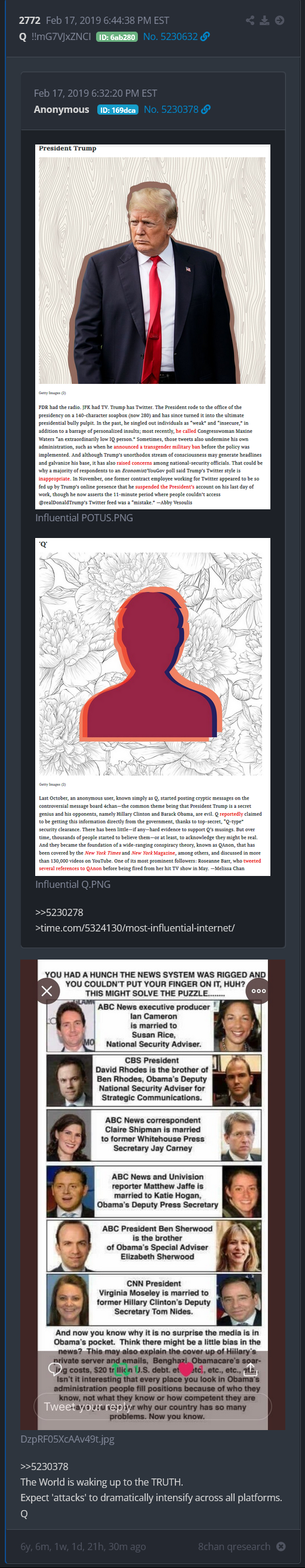Click the blue ID: 169dca badge
Screen dimensions: 305x1568
click(x=118, y=110)
